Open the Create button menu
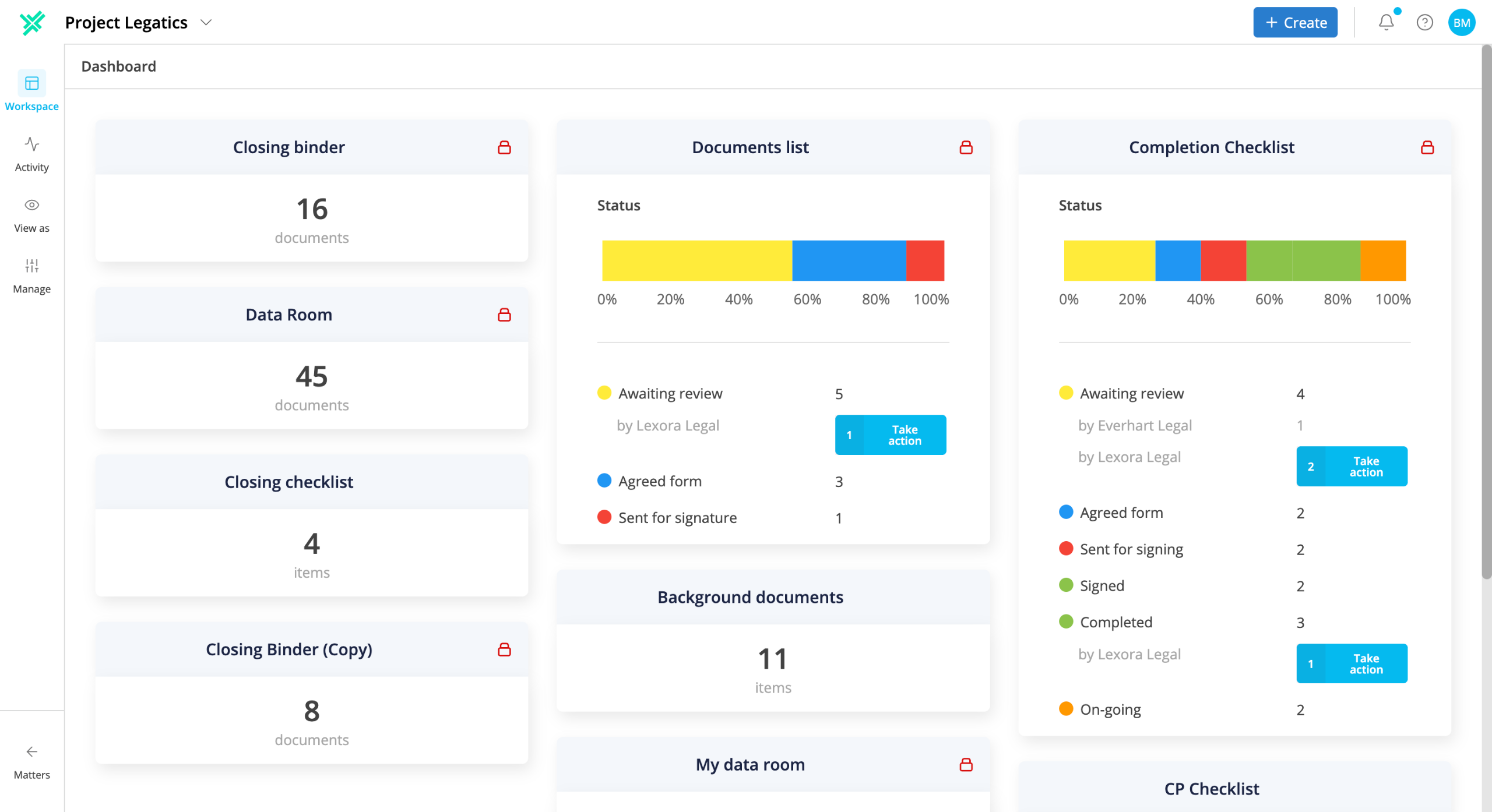Screen dimensions: 1492x812 click(x=1295, y=22)
